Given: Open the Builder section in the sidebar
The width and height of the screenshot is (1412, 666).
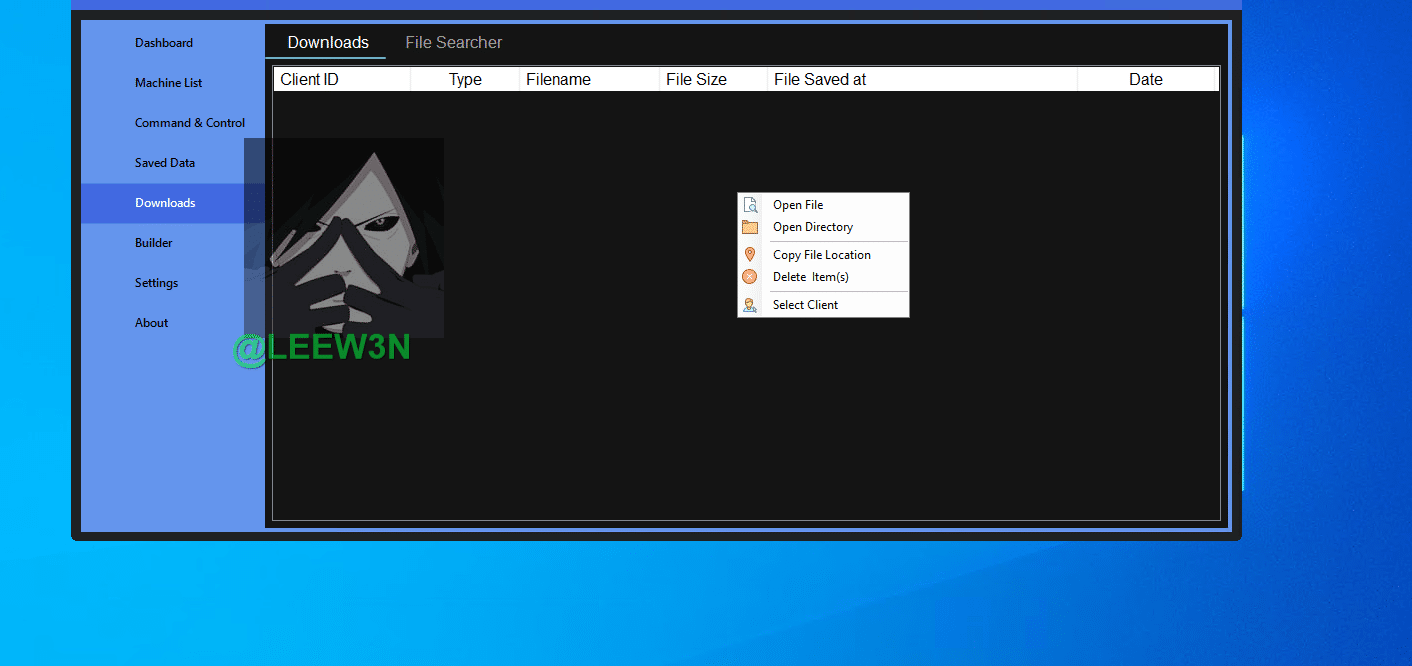Looking at the screenshot, I should [x=154, y=243].
